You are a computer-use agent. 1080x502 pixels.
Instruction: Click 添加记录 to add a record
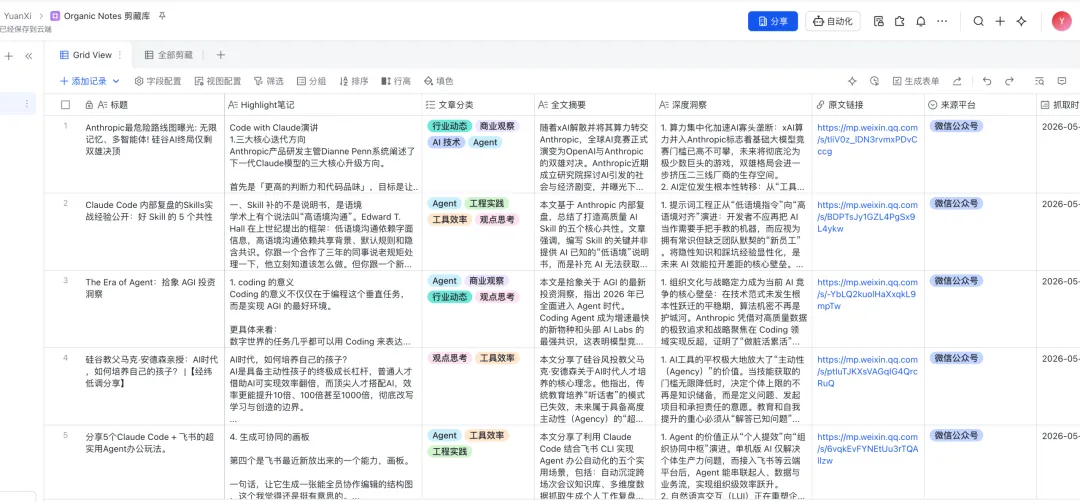pyautogui.click(x=83, y=81)
